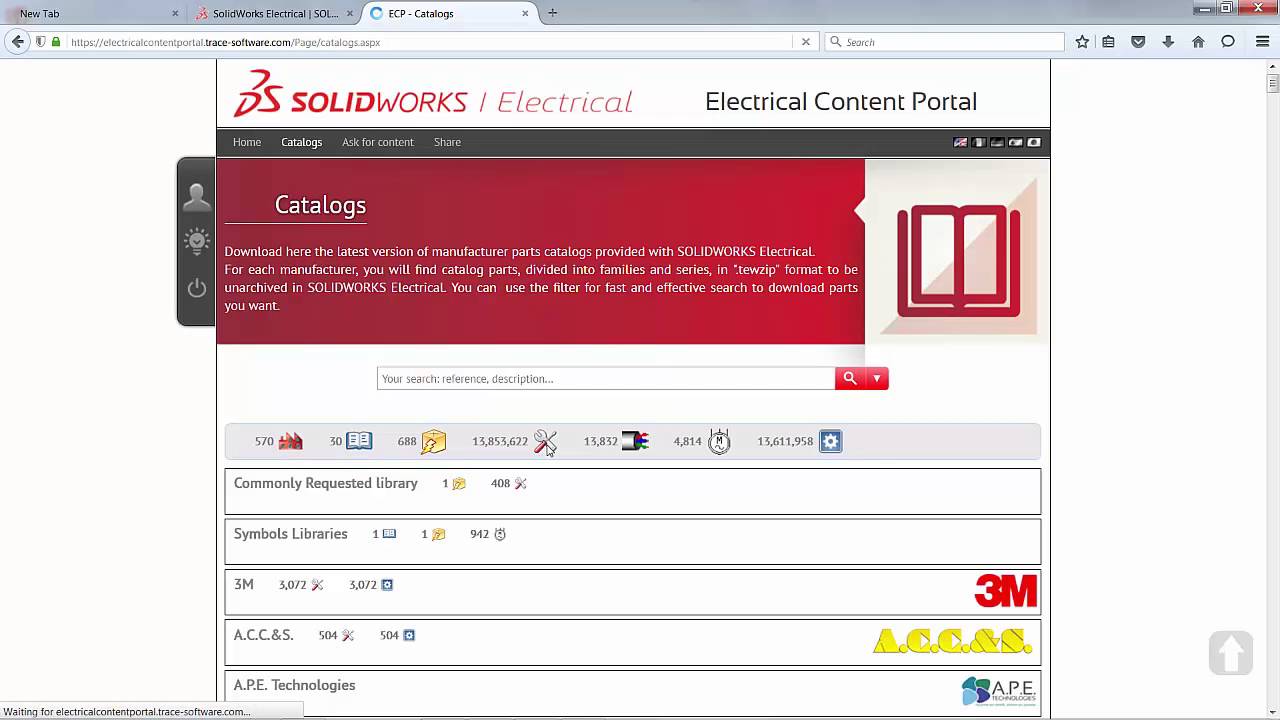Image resolution: width=1280 pixels, height=720 pixels.
Task: Click the browser home icon
Action: [1198, 42]
